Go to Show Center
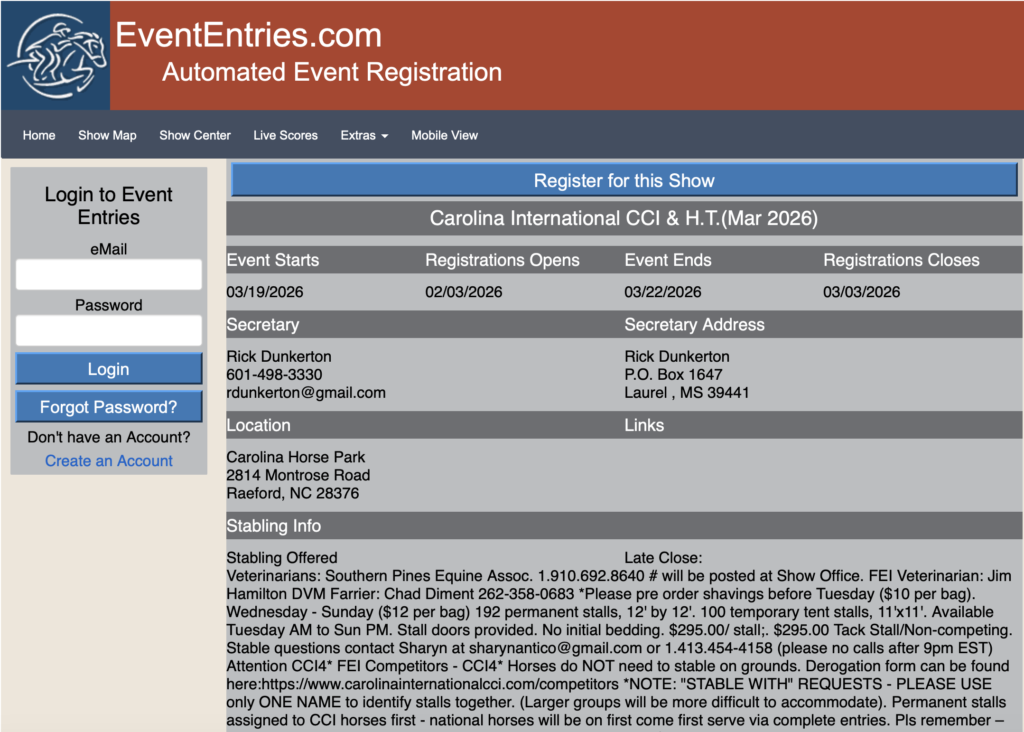 (x=195, y=135)
